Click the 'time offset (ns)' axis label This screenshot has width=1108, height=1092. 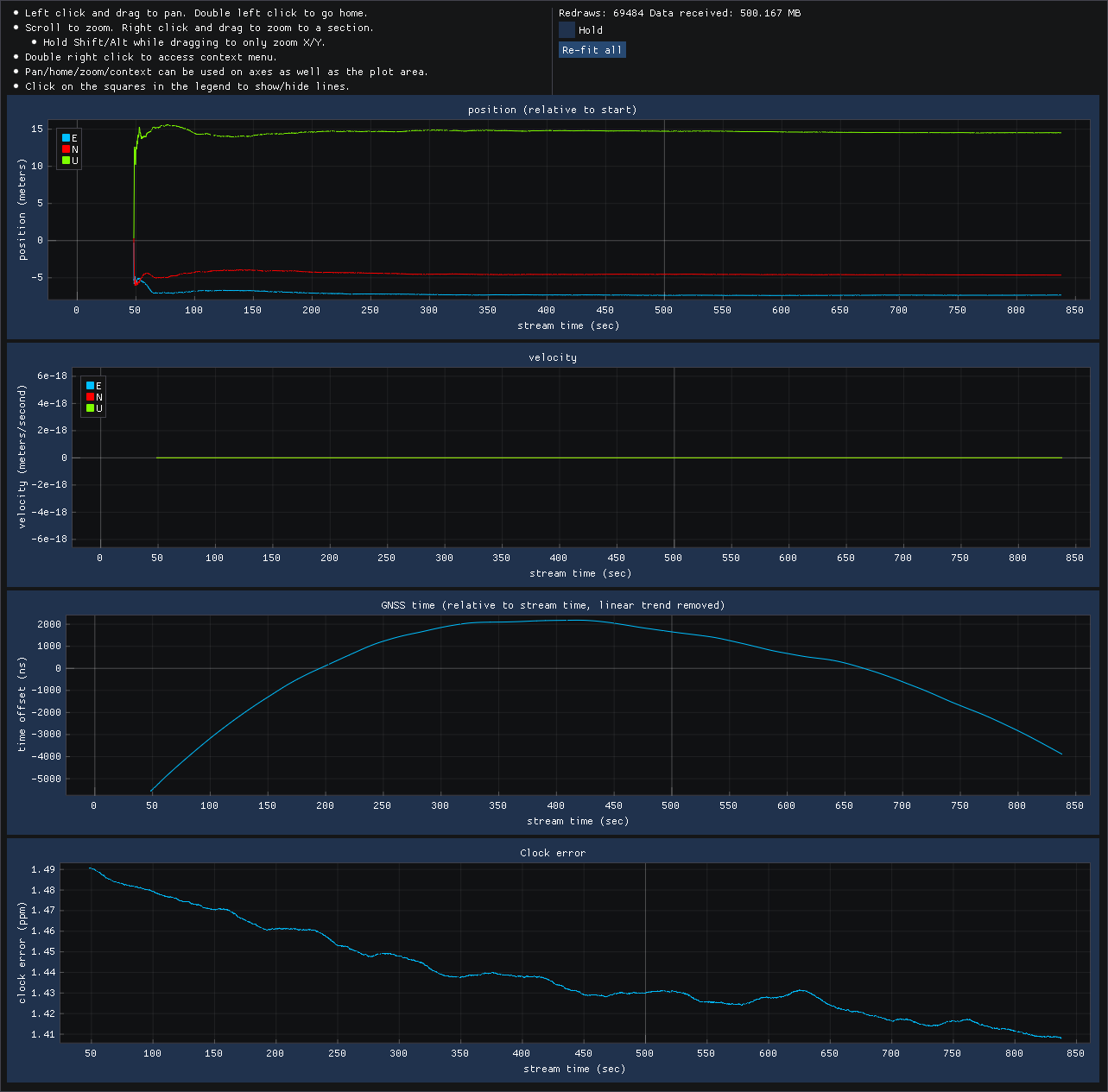click(22, 704)
